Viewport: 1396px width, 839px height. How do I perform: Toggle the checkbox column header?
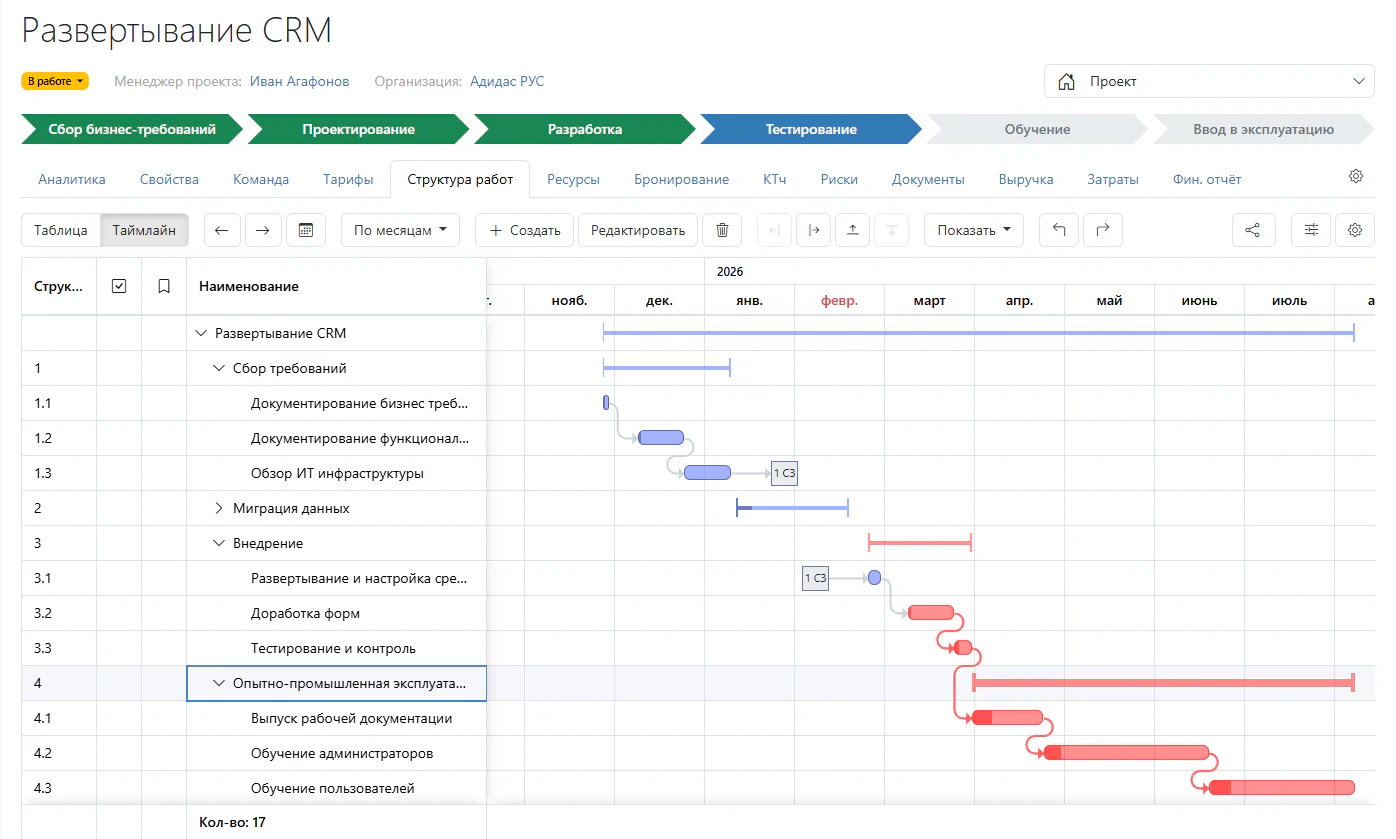click(119, 286)
